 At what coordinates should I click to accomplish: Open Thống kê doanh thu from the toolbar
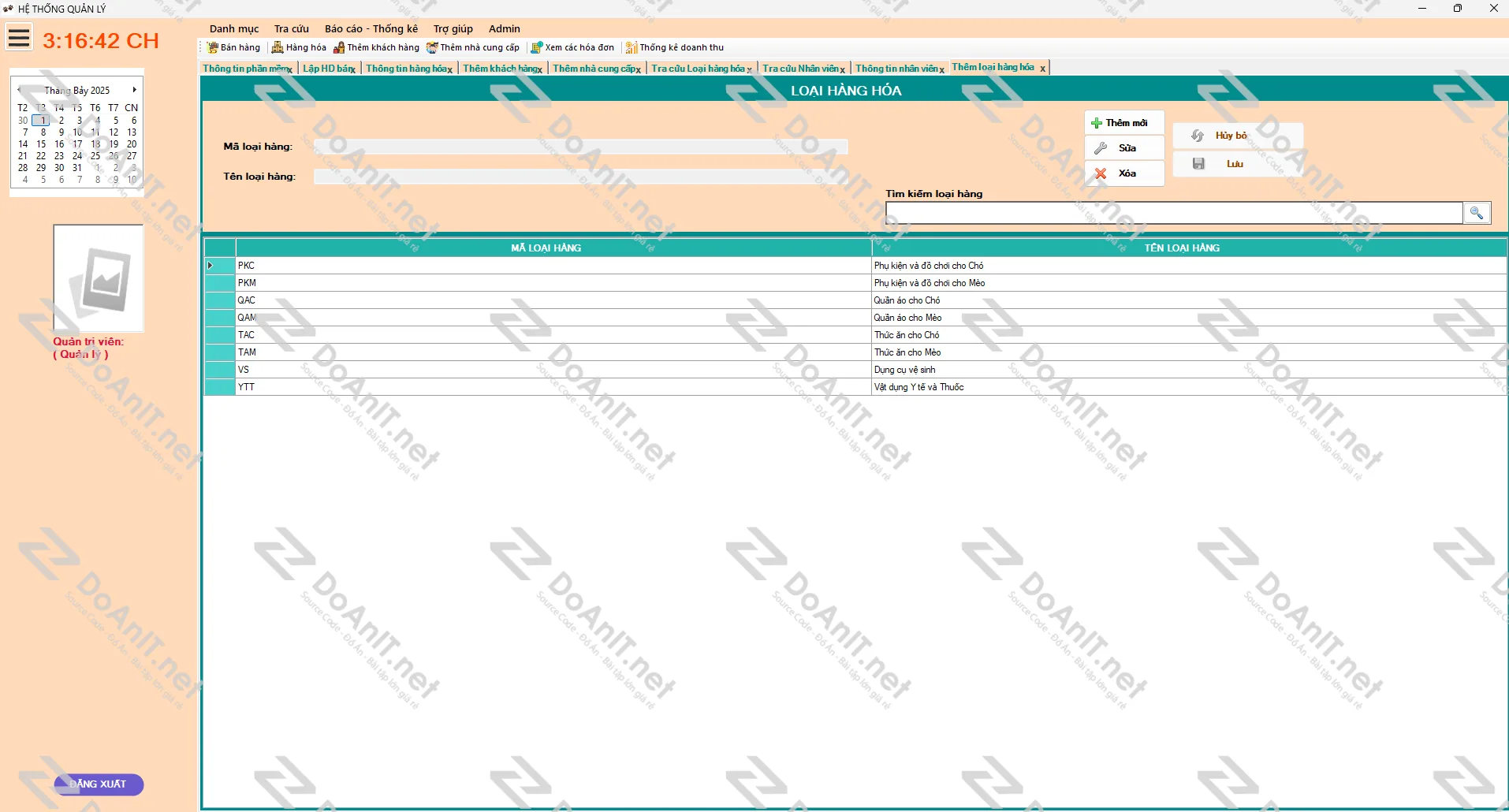(675, 47)
